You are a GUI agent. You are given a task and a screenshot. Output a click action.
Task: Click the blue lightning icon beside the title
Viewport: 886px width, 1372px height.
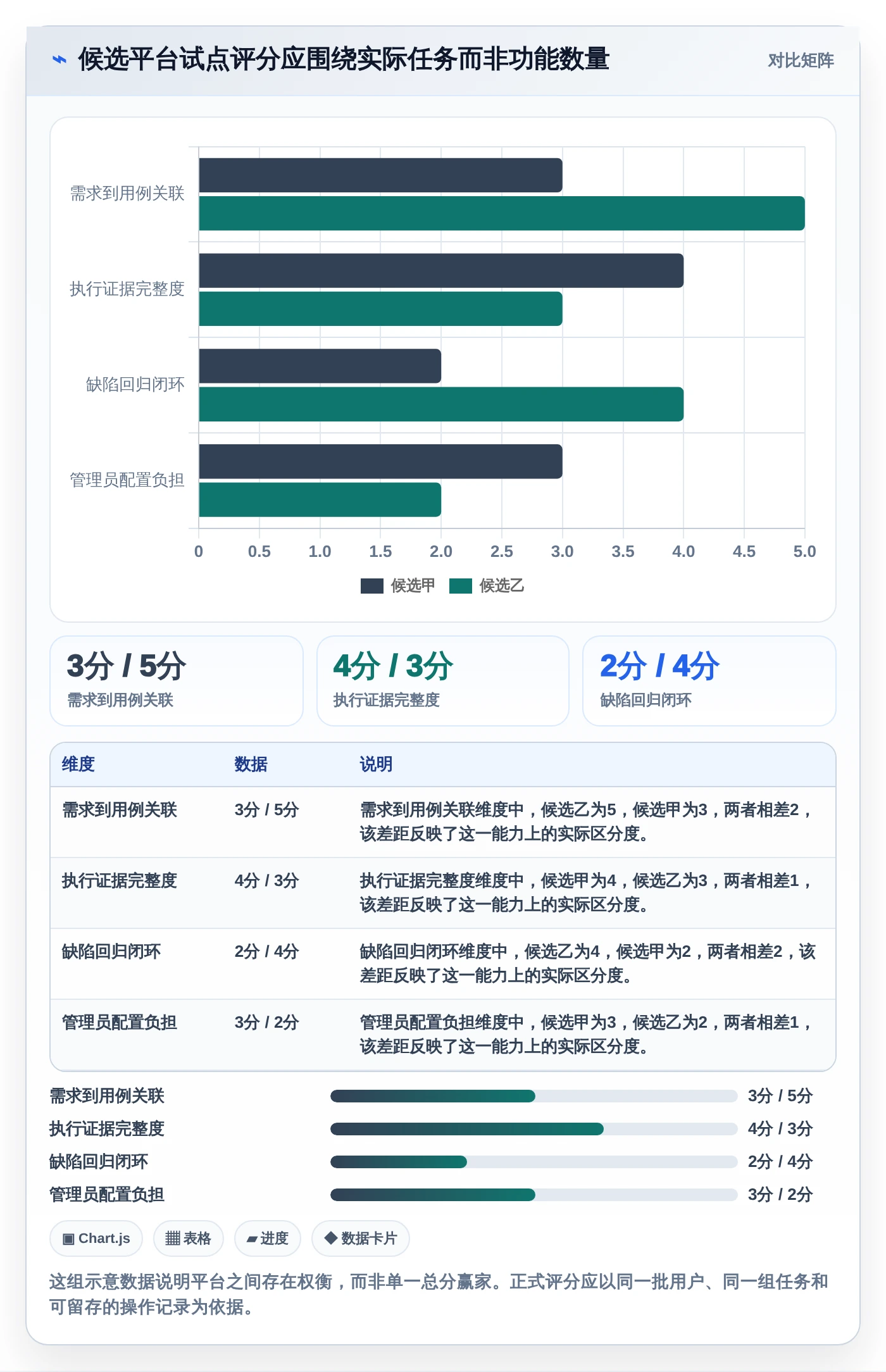click(x=59, y=59)
